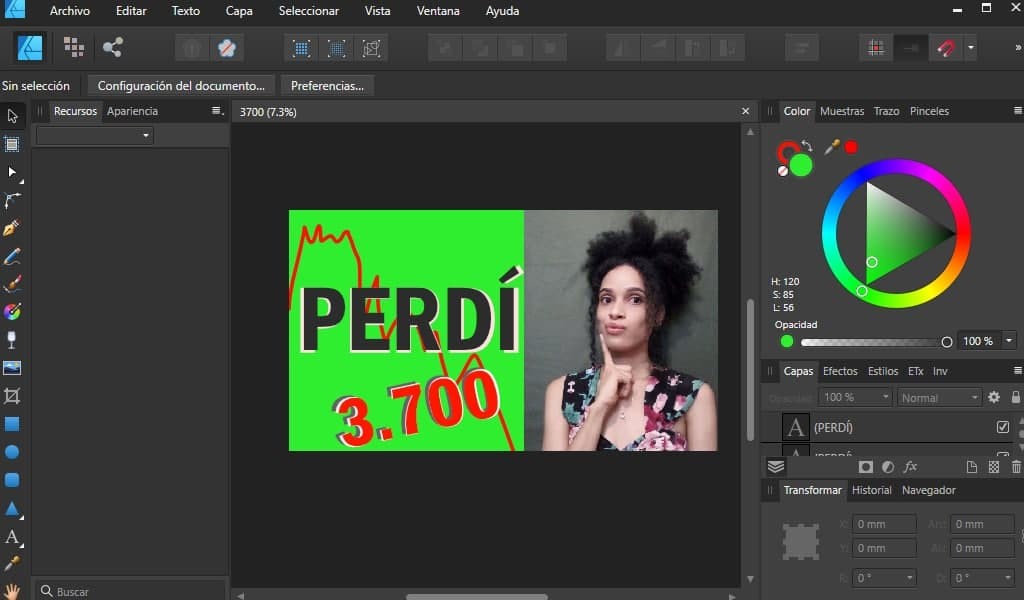Click the color picker eyedropper in Color panel
This screenshot has width=1024, height=600.
832,147
